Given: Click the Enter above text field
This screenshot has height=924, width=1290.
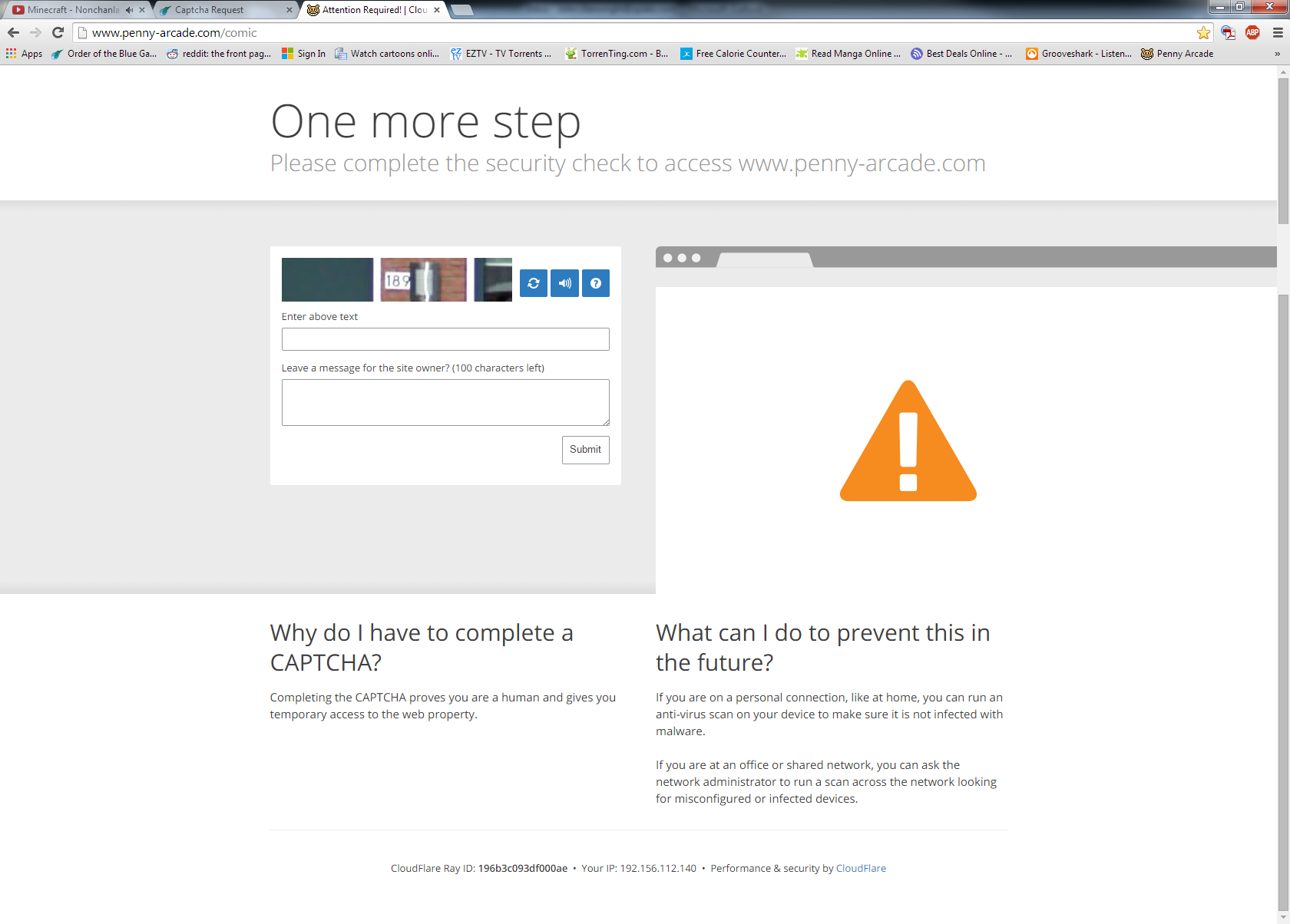Looking at the screenshot, I should (445, 339).
